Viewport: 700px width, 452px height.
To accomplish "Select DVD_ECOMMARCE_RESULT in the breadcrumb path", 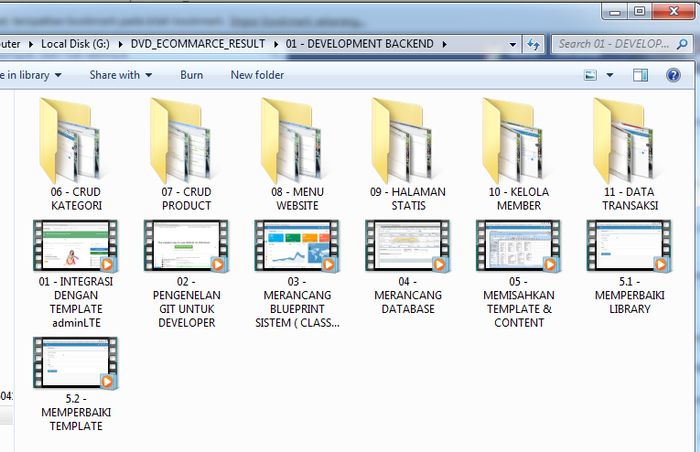I will pos(198,44).
